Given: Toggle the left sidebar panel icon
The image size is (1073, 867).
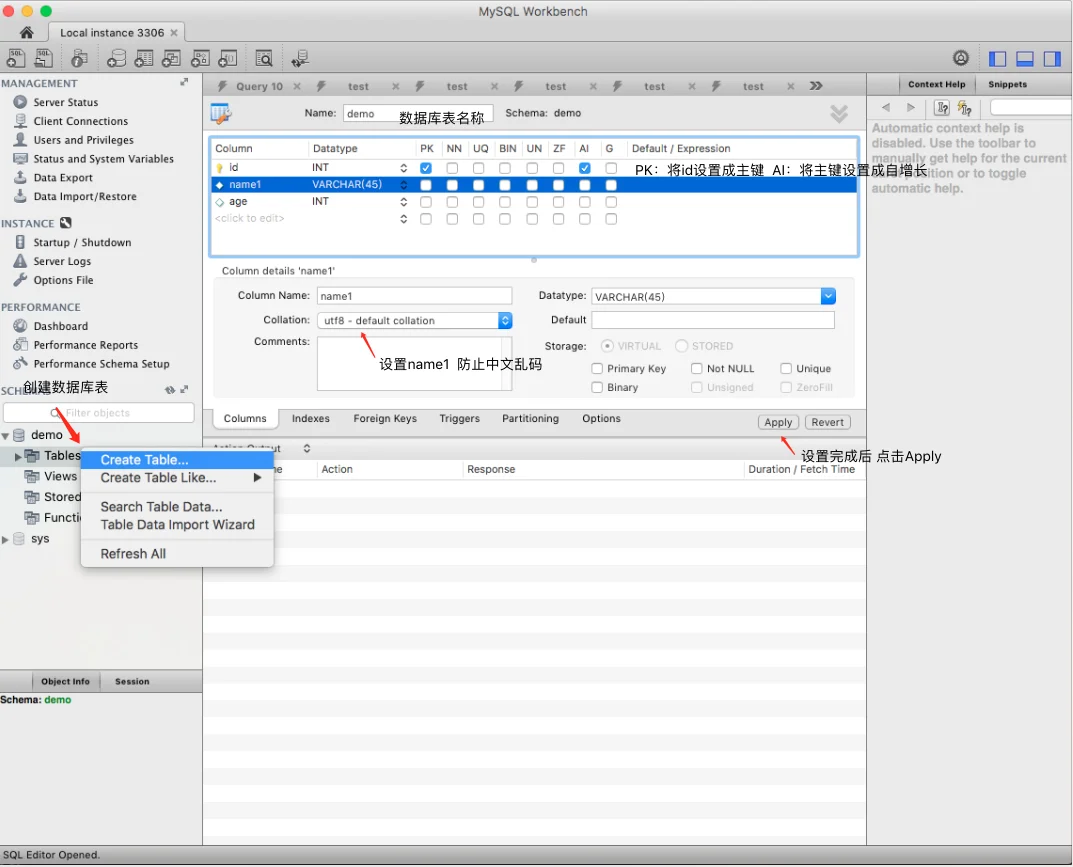Looking at the screenshot, I should coord(997,59).
